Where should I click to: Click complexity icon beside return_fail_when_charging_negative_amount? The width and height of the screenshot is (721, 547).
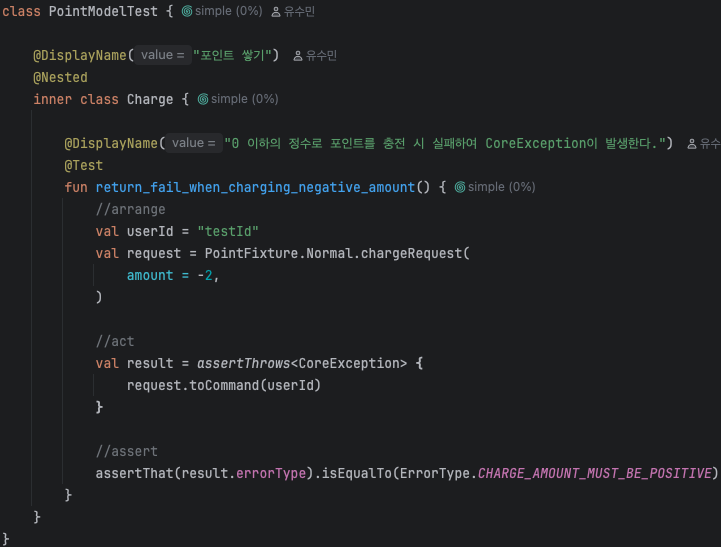(460, 187)
